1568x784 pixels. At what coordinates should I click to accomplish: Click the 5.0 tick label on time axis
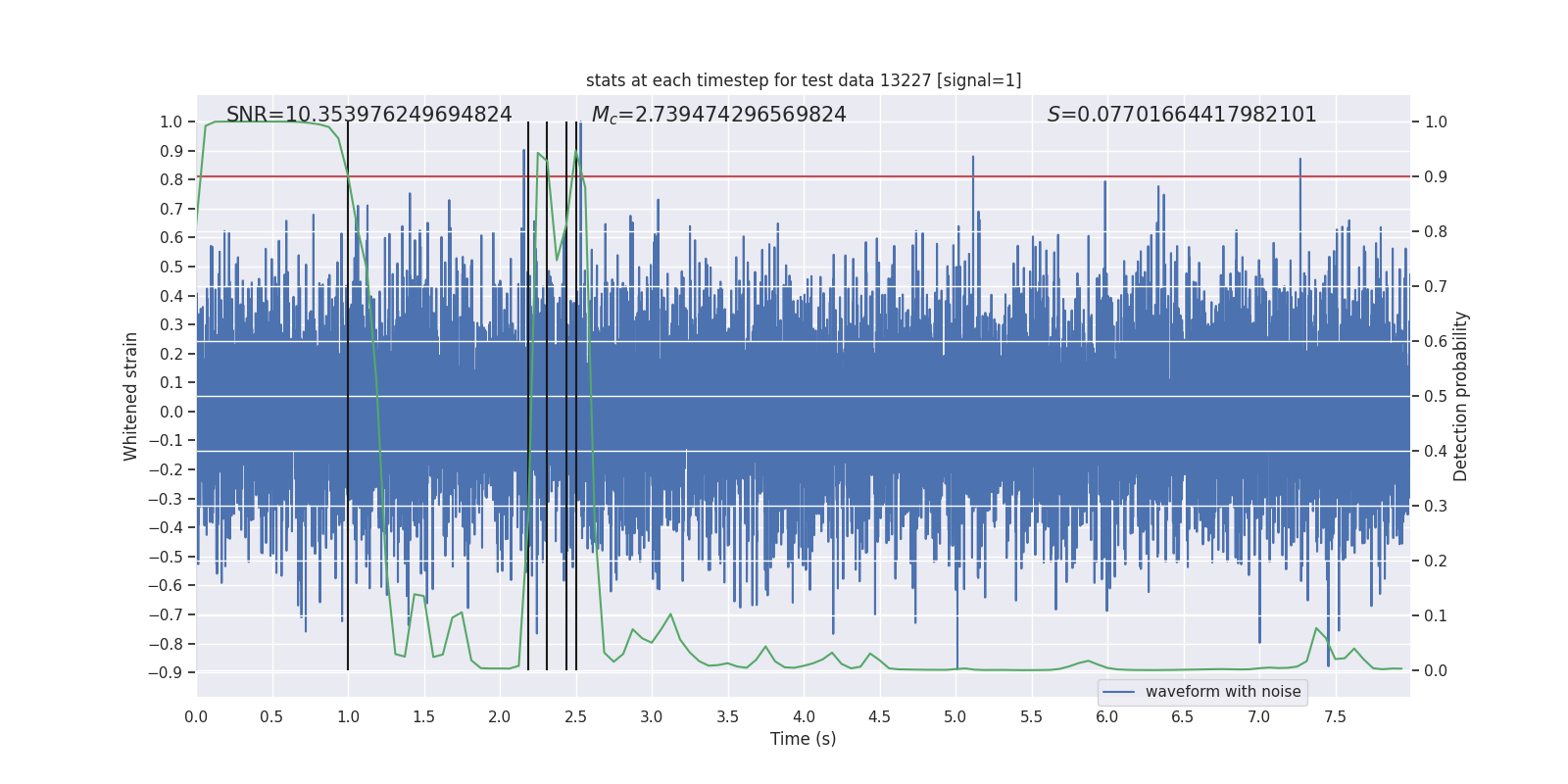pos(955,717)
